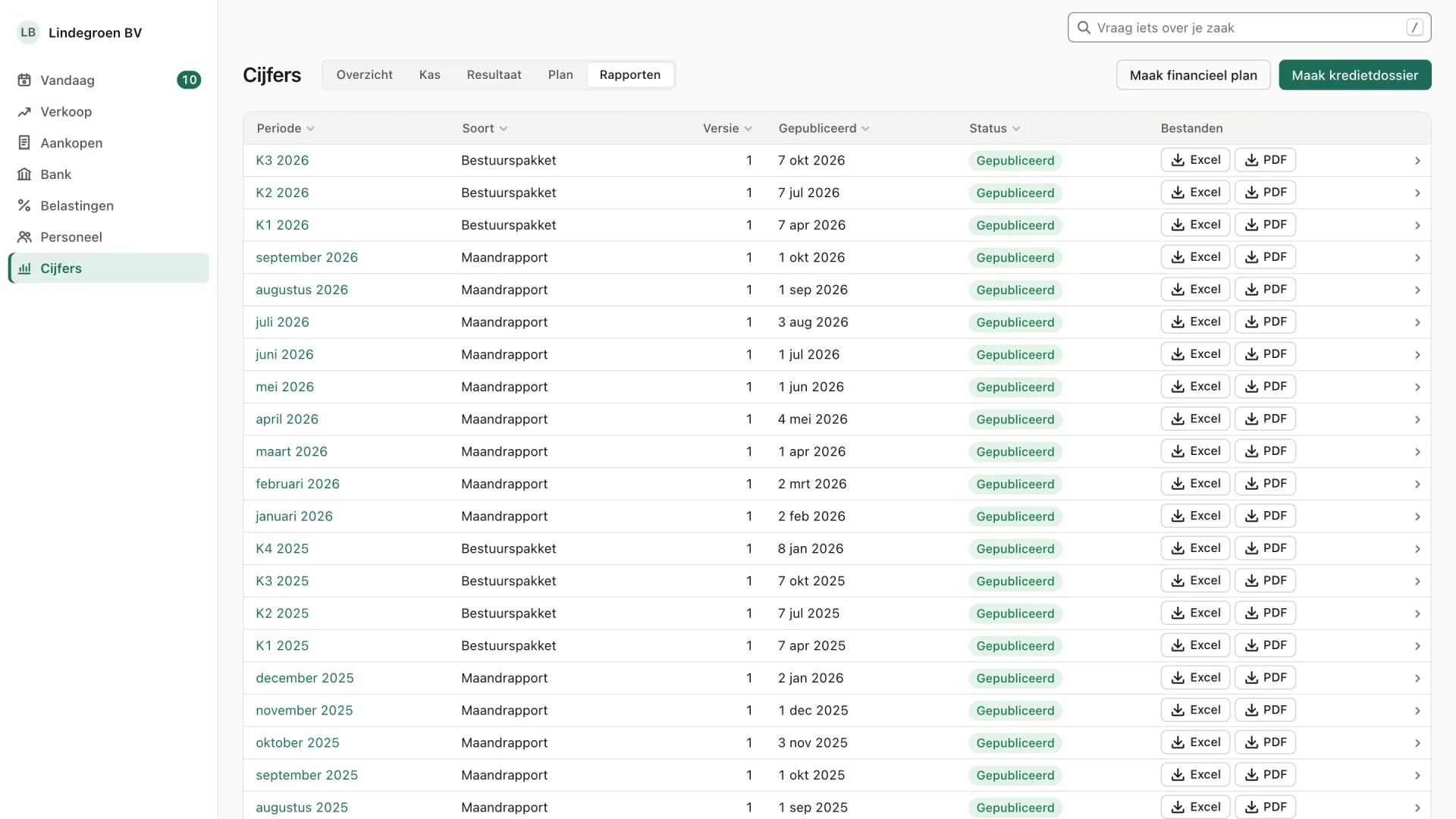This screenshot has width=1456, height=819.
Task: Download PDF for K3 2026
Action: [1265, 160]
